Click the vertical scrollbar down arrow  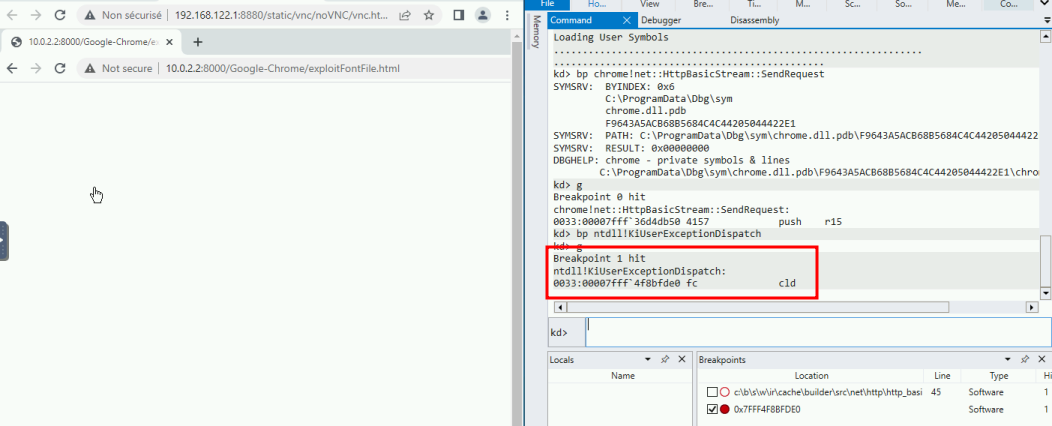point(1045,294)
